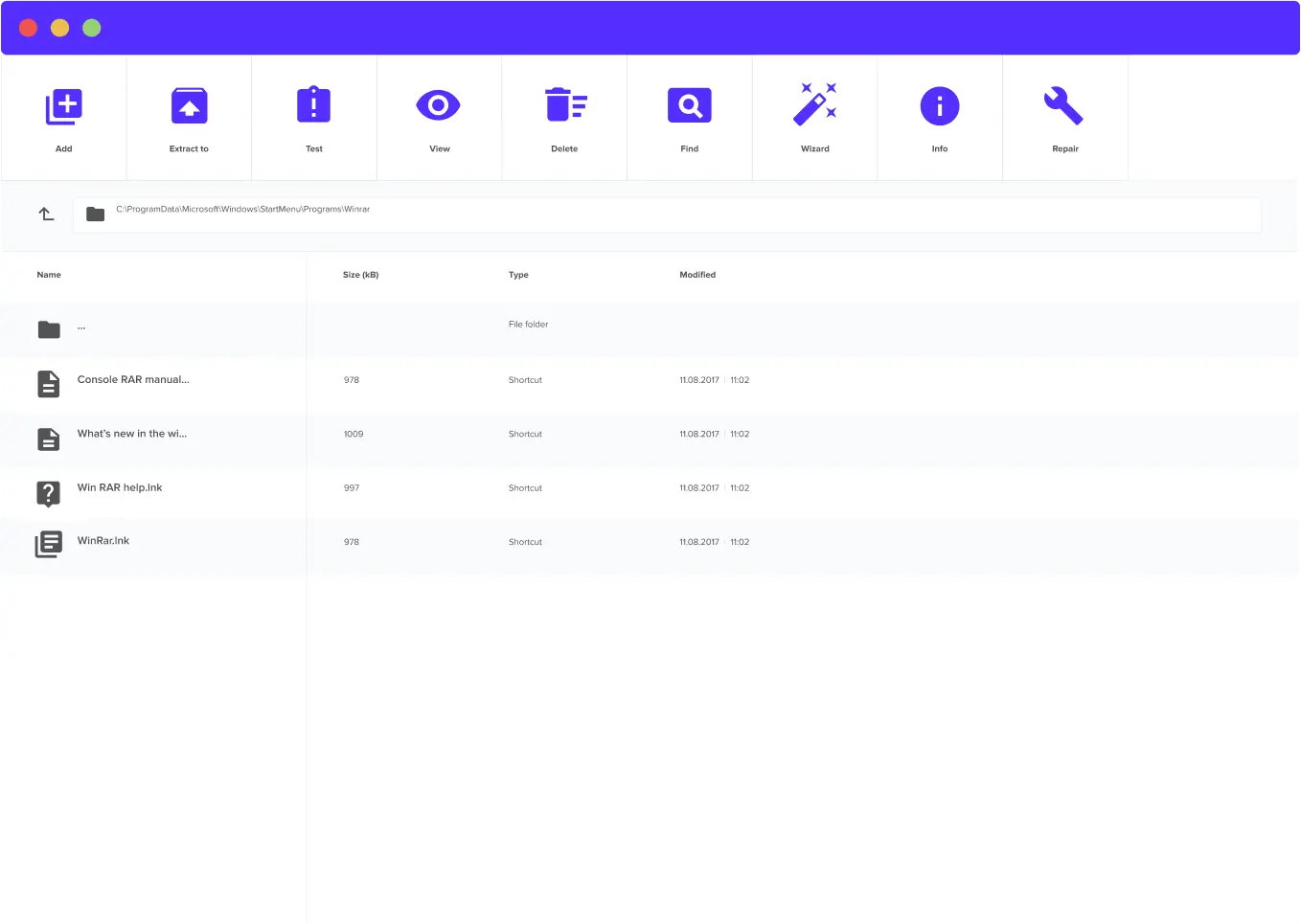Sort by Size (kB) column header
Image resolution: width=1301 pixels, height=924 pixels.
(360, 275)
